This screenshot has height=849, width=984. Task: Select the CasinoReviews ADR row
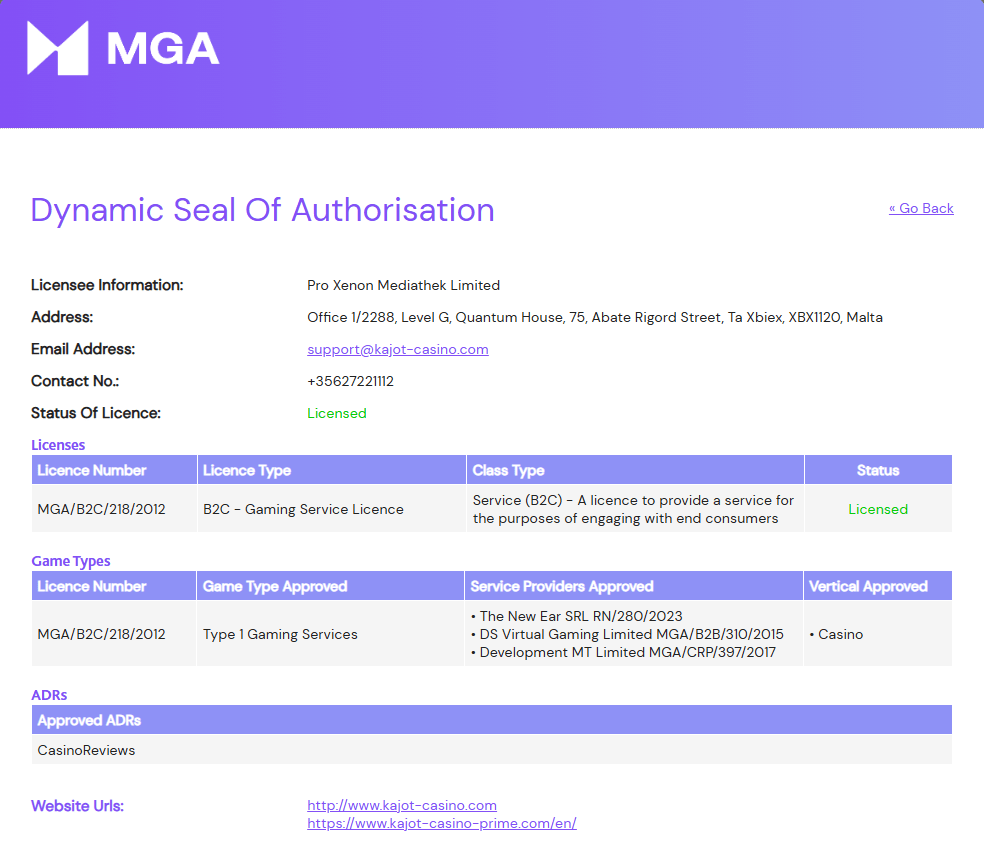492,750
